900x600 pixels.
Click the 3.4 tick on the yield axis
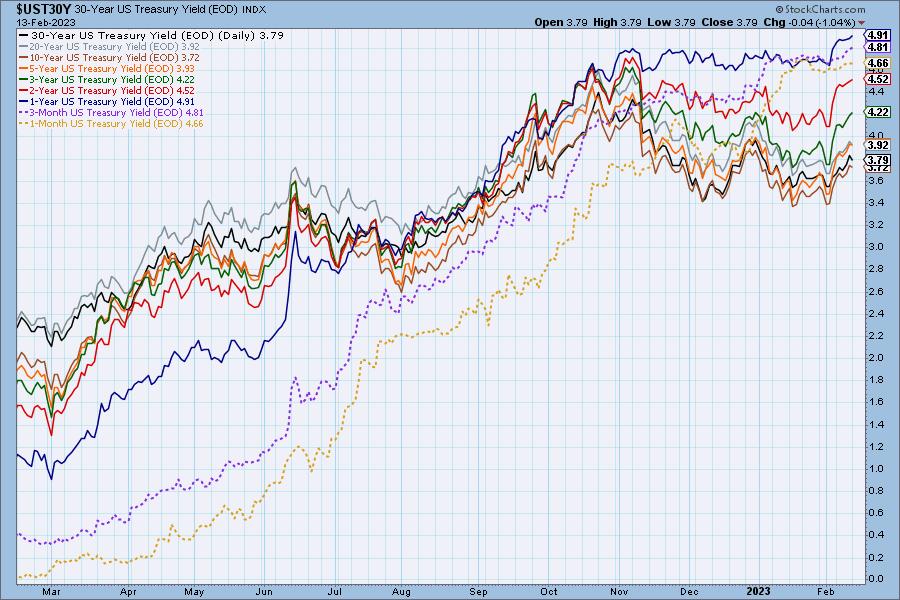tap(876, 202)
